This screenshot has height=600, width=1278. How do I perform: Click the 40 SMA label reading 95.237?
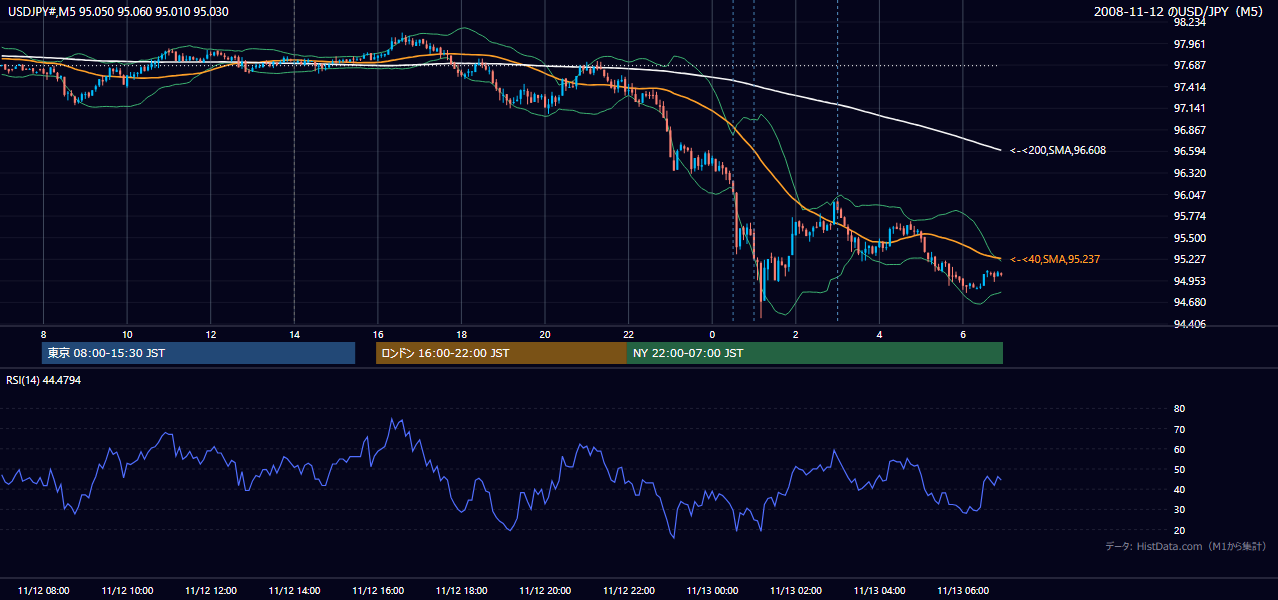(x=1055, y=259)
